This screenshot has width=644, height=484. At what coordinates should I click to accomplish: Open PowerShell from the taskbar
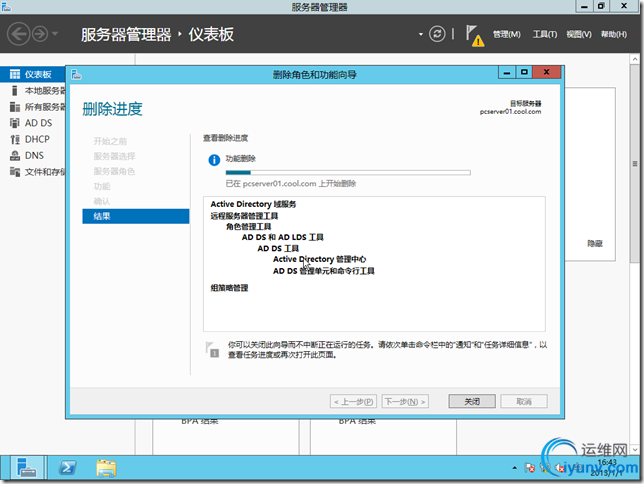click(67, 468)
